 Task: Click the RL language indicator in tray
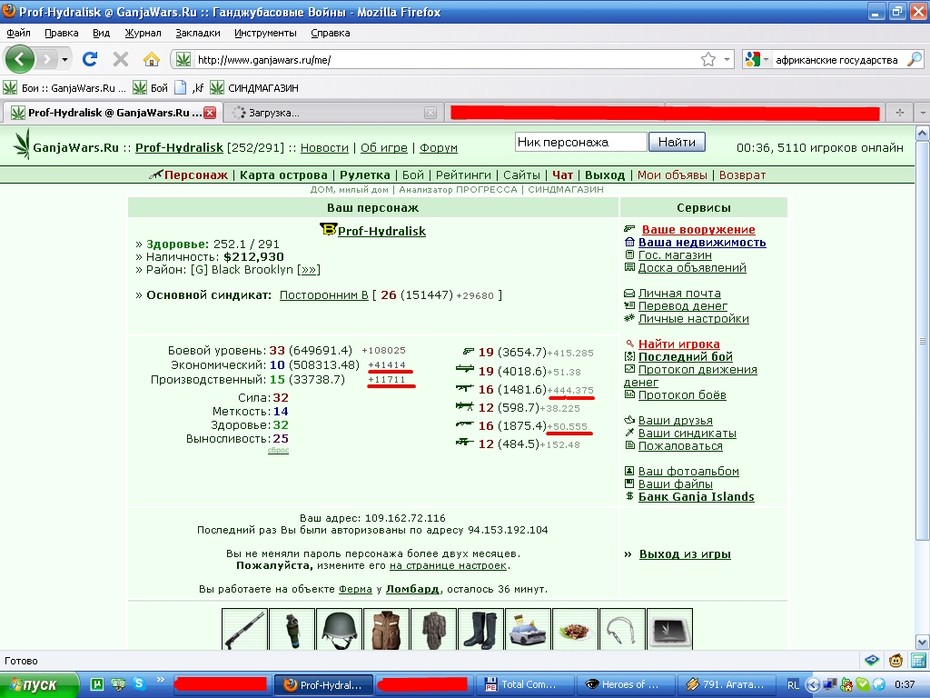click(x=793, y=685)
